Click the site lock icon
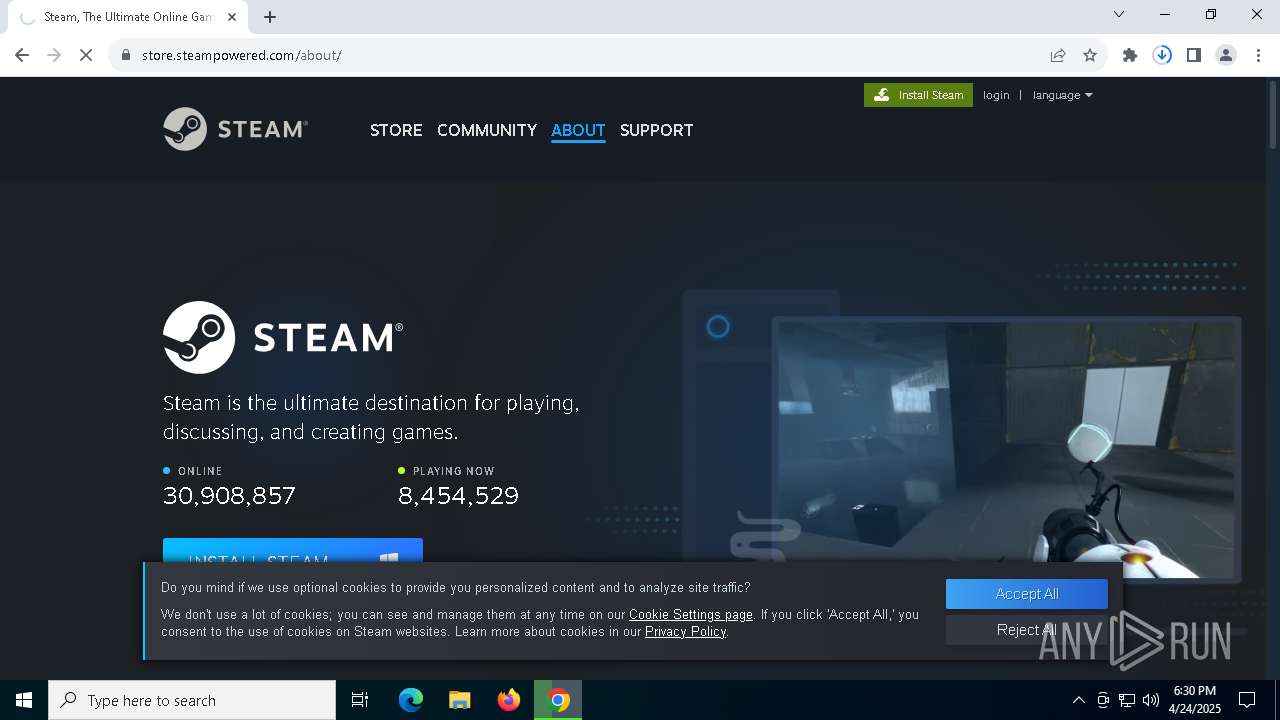 click(126, 55)
